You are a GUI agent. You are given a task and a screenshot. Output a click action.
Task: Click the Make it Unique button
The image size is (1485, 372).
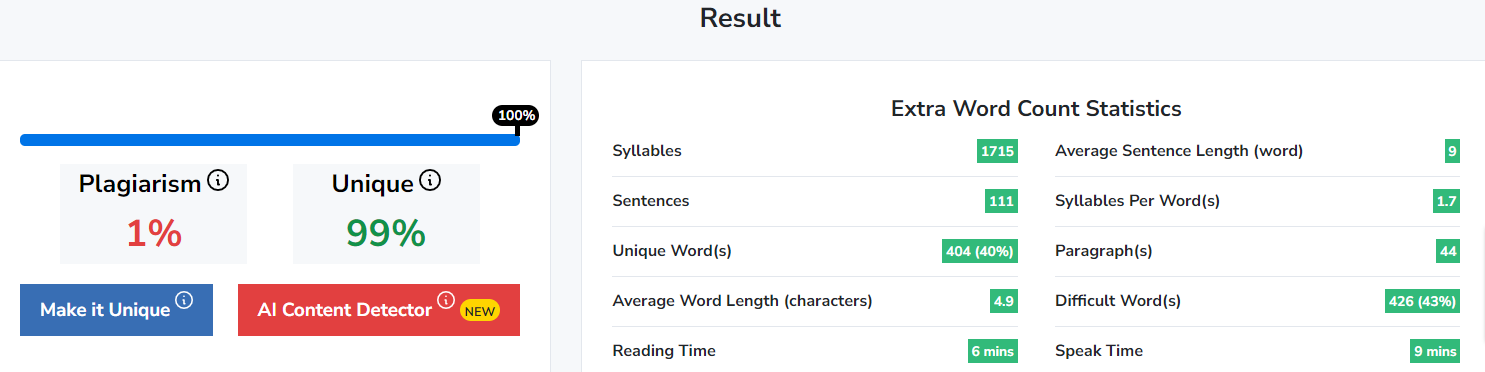116,310
